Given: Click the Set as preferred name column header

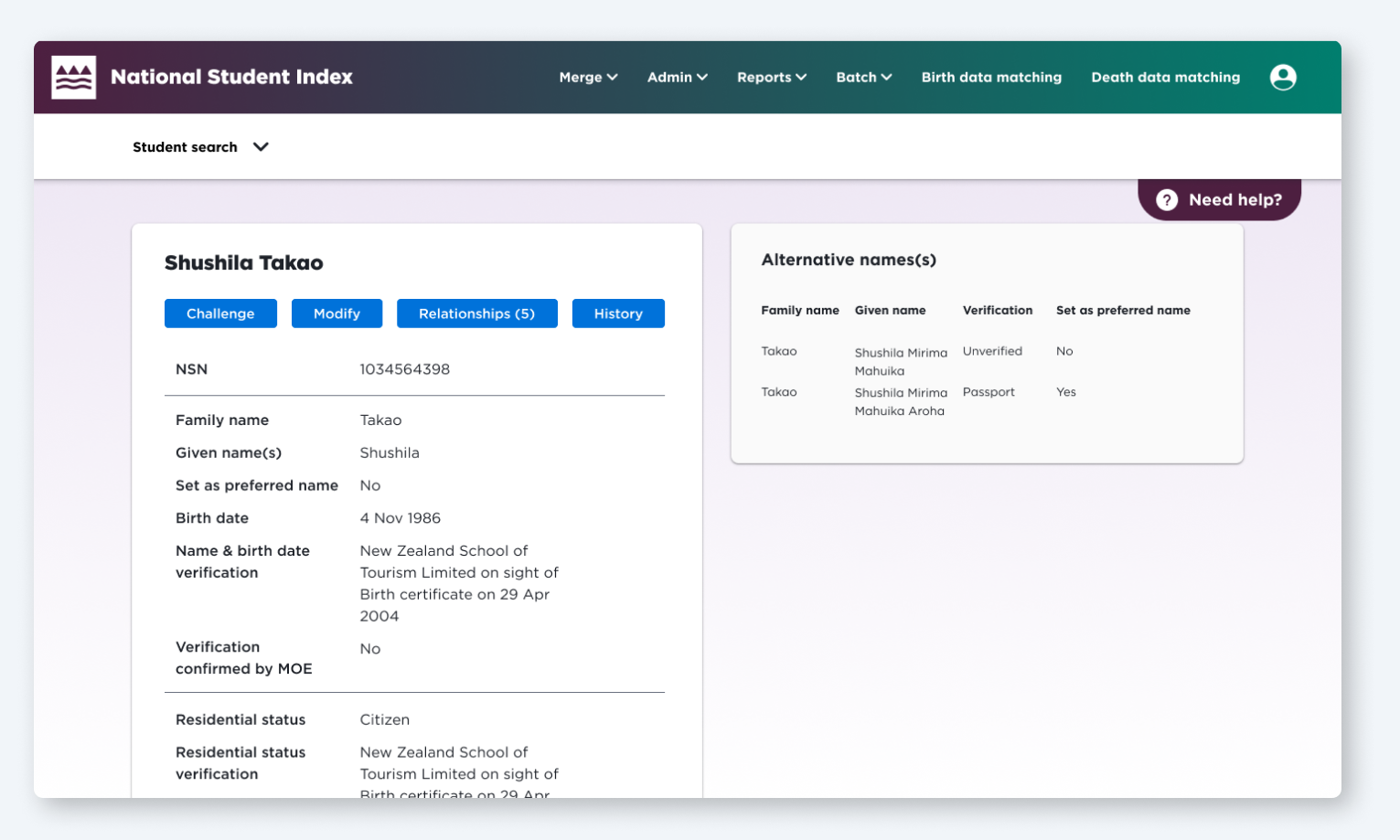Looking at the screenshot, I should click(1122, 311).
